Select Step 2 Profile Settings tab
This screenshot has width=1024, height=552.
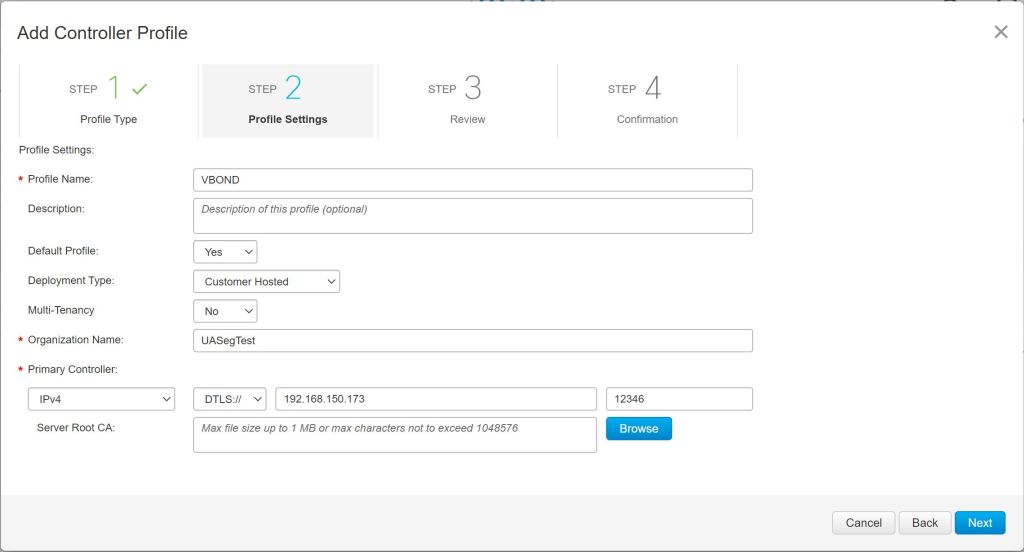tap(288, 101)
